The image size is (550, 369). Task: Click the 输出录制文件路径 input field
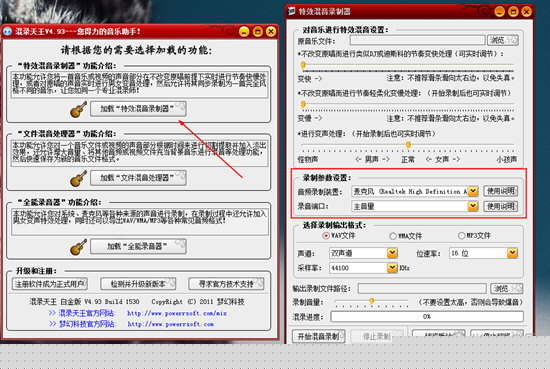422,289
